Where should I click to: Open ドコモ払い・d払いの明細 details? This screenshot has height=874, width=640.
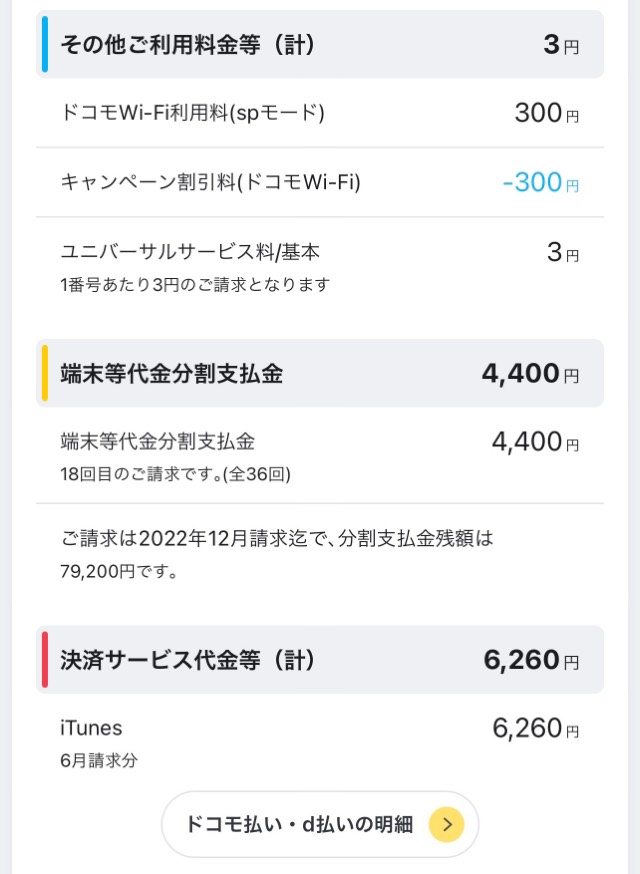(320, 824)
